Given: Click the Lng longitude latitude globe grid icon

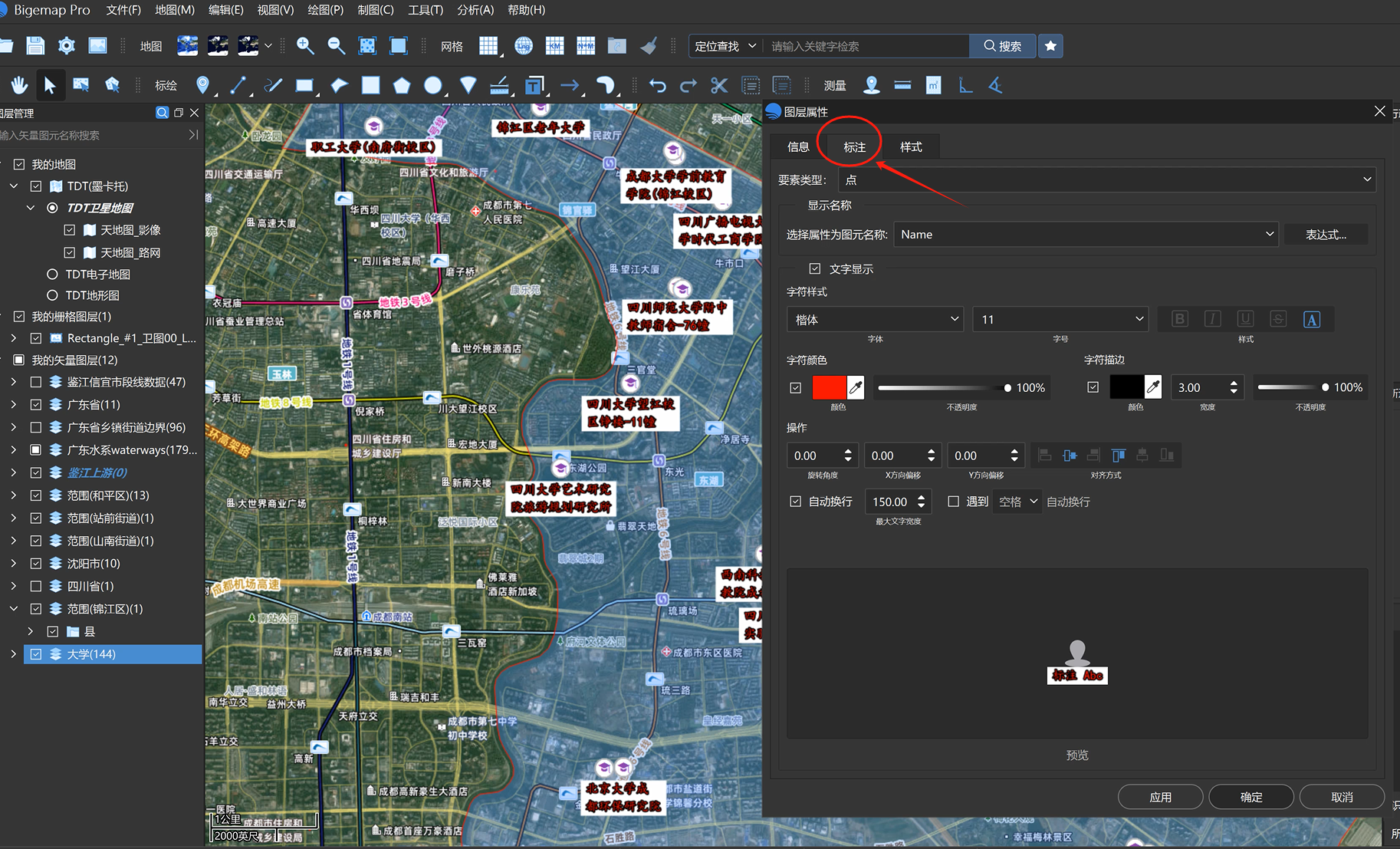Looking at the screenshot, I should click(x=524, y=45).
